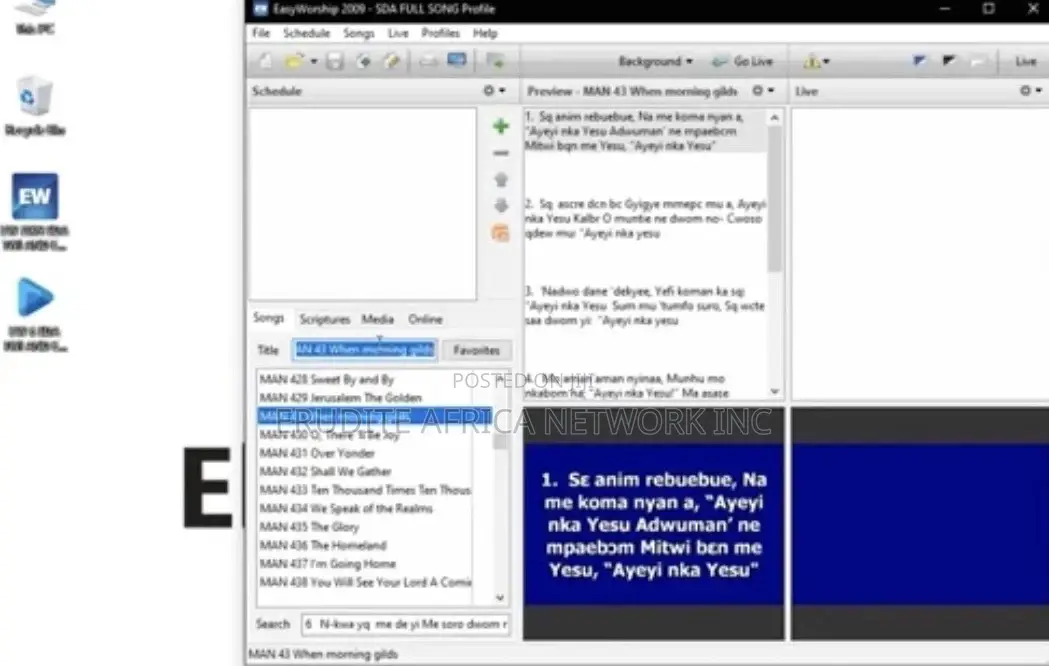This screenshot has width=1049, height=666.
Task: Click the minus remove from schedule icon
Action: click(x=500, y=153)
